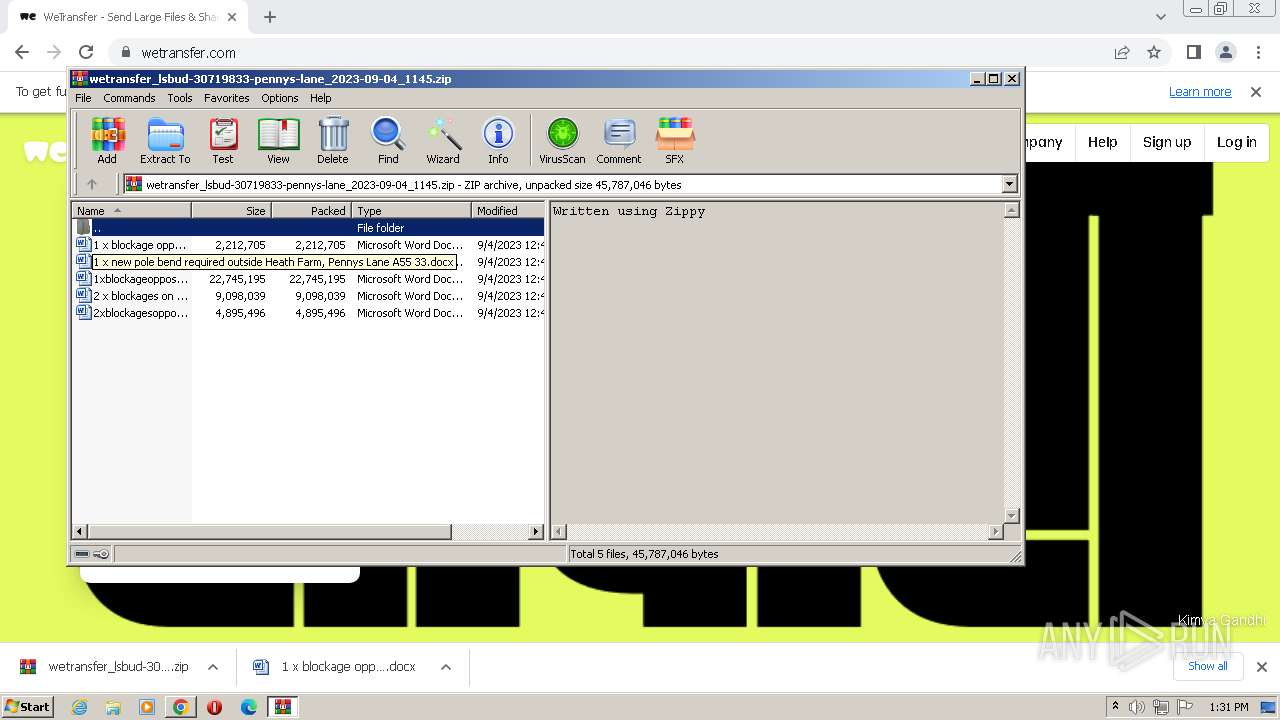Viewport: 1280px width, 720px height.
Task: Bookmark page with star icon in Chrome
Action: (x=1154, y=52)
